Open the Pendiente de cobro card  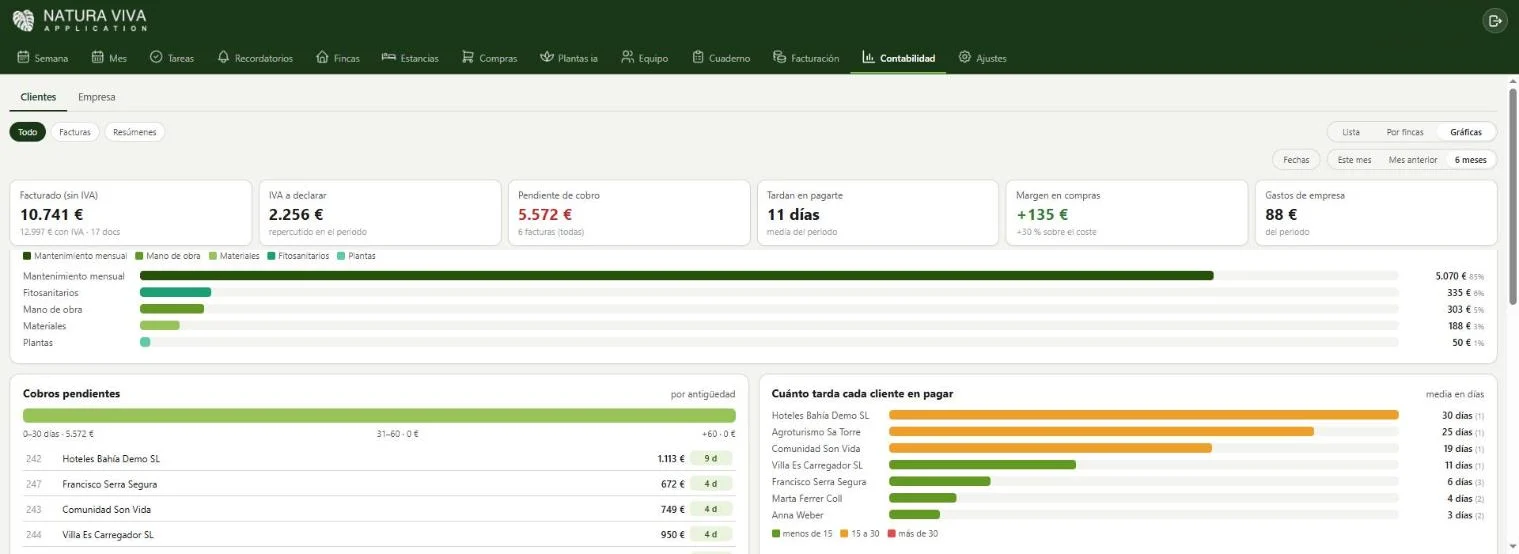coord(629,213)
